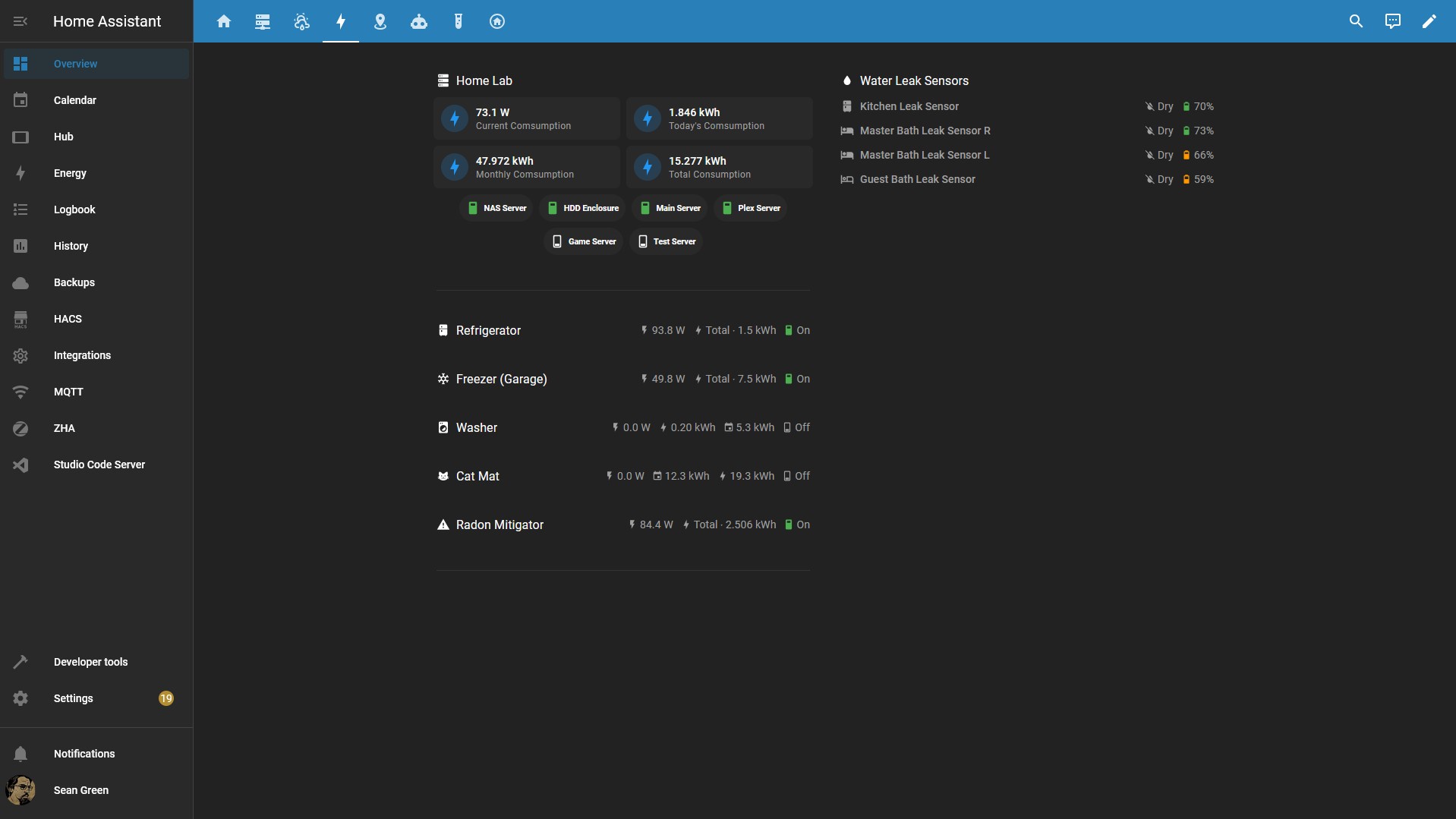Screen dimensions: 1456x819
Task: Open Washer 5.3 kWh energy value
Action: pos(749,427)
